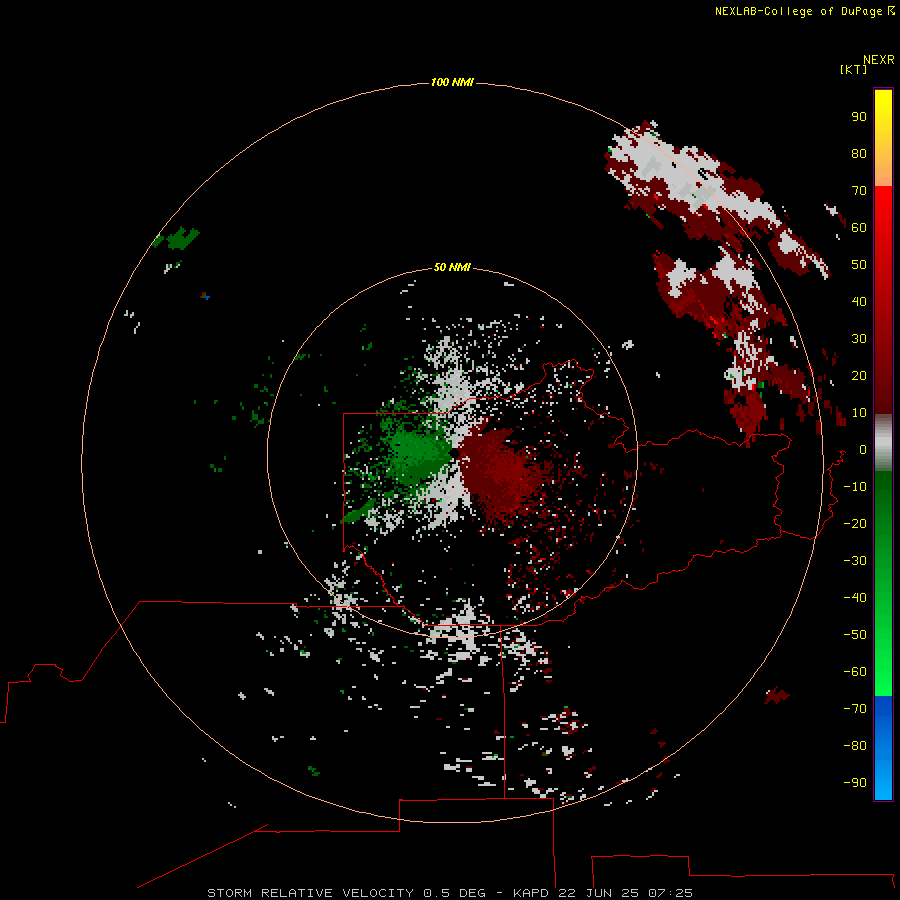
Task: Click the 80 value on velocity scale
Action: tap(859, 153)
